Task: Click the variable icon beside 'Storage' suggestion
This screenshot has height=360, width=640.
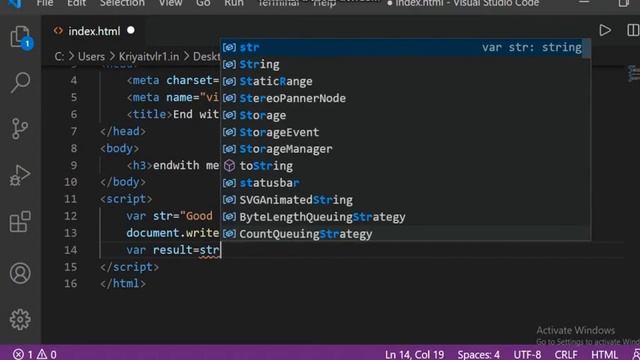Action: tap(229, 115)
